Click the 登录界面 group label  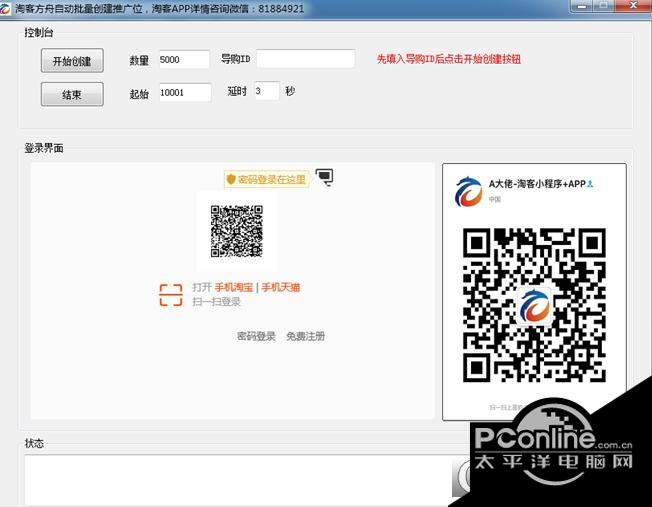point(44,148)
